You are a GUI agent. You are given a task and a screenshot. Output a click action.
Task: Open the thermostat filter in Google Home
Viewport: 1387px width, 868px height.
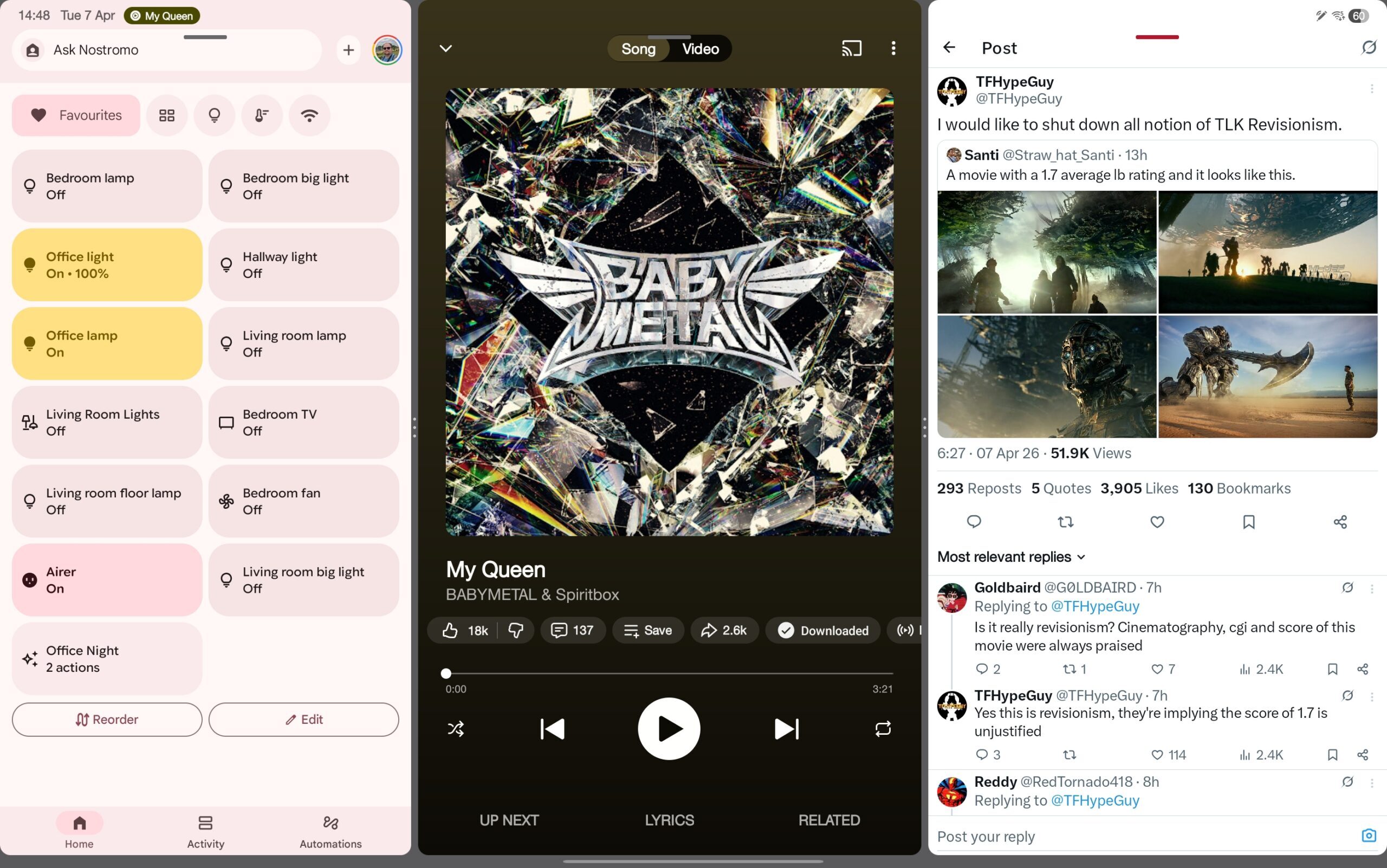[262, 115]
